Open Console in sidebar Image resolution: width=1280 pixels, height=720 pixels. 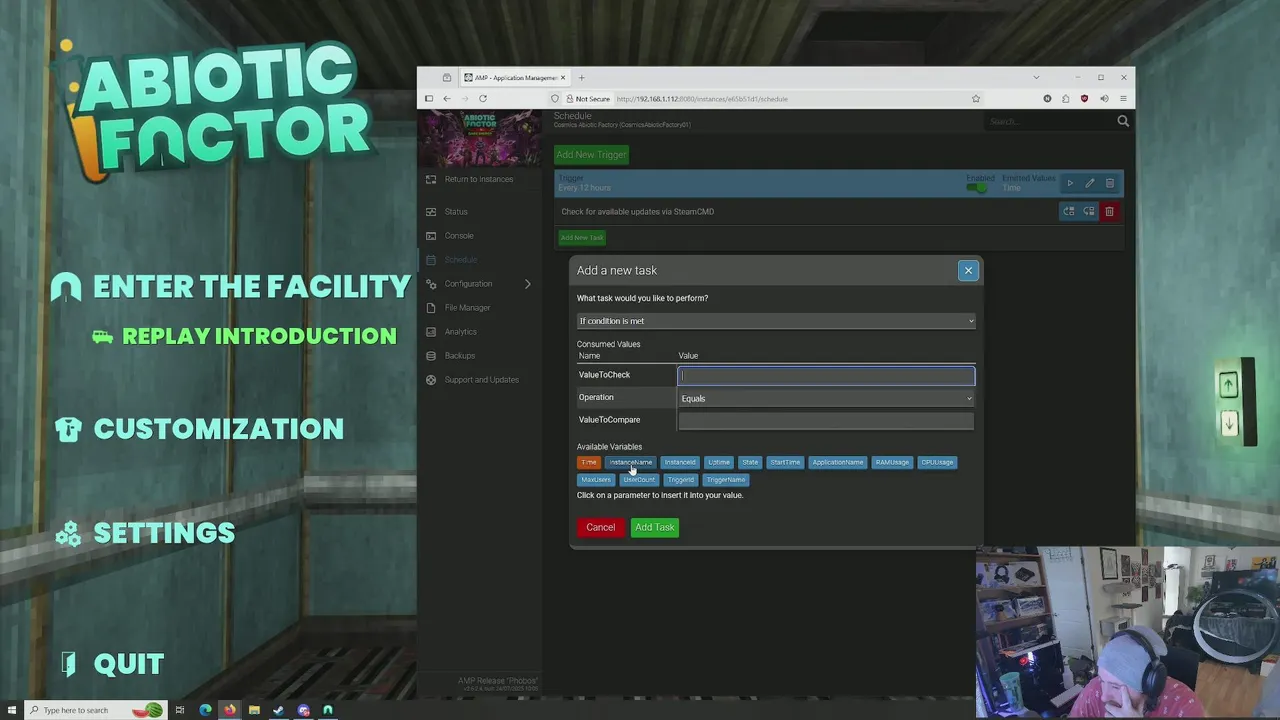tap(459, 236)
